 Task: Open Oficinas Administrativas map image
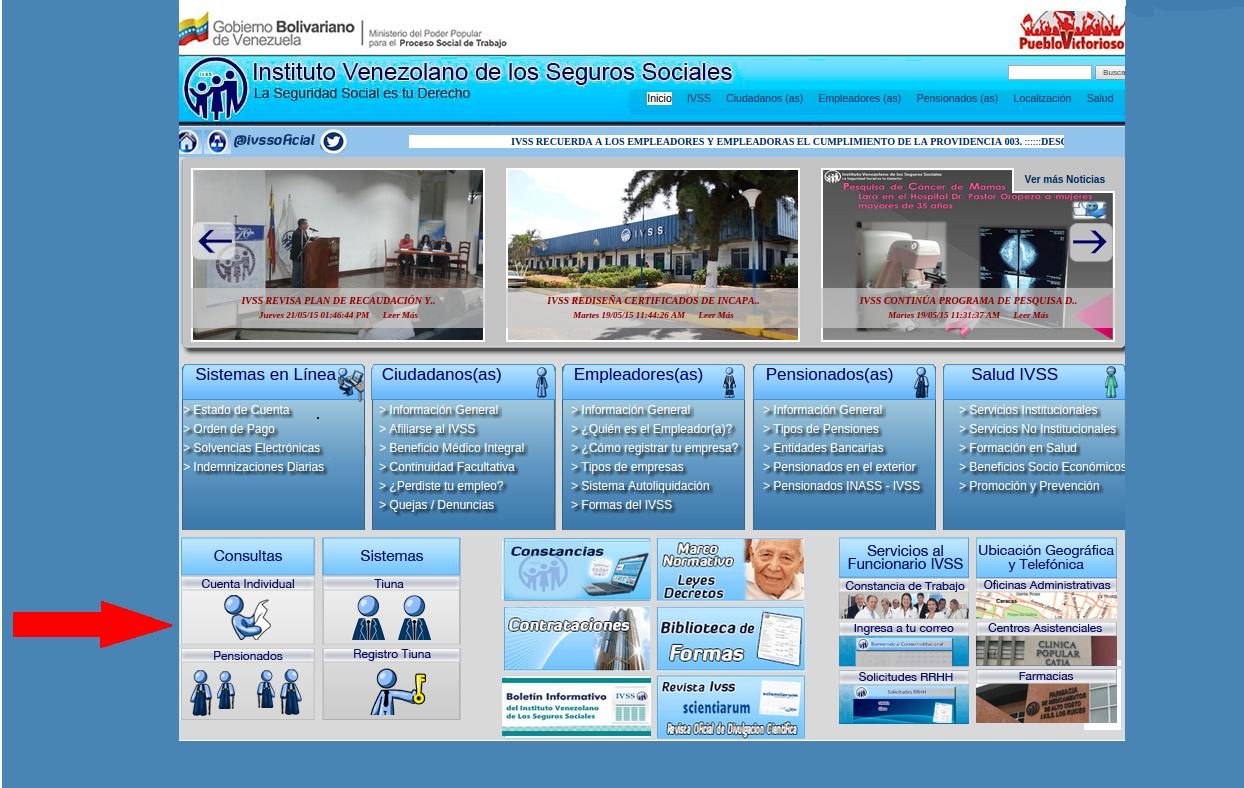[1047, 606]
